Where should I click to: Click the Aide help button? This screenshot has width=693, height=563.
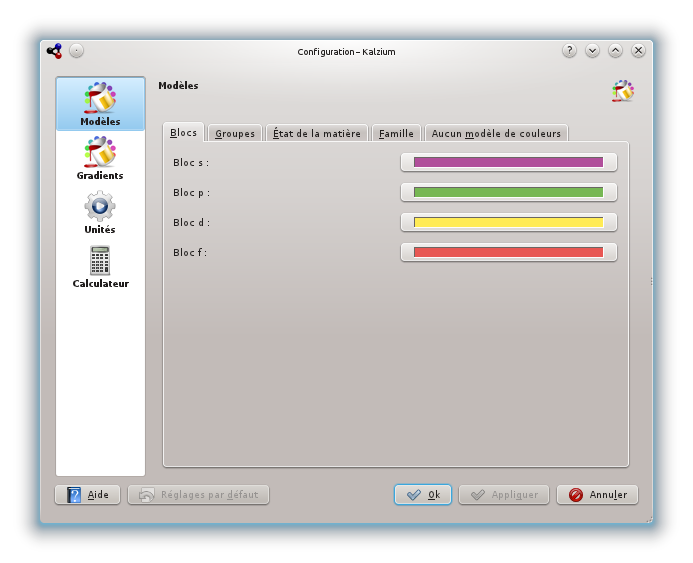point(88,495)
